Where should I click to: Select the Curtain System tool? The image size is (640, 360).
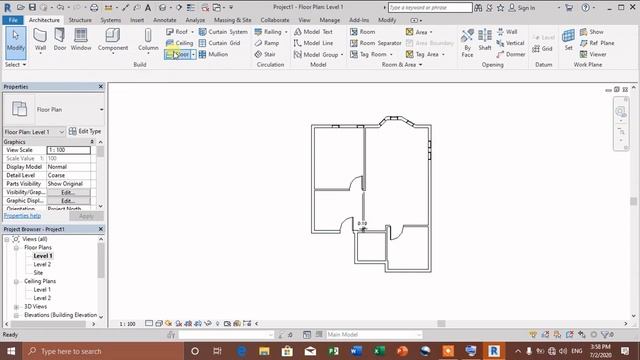223,31
